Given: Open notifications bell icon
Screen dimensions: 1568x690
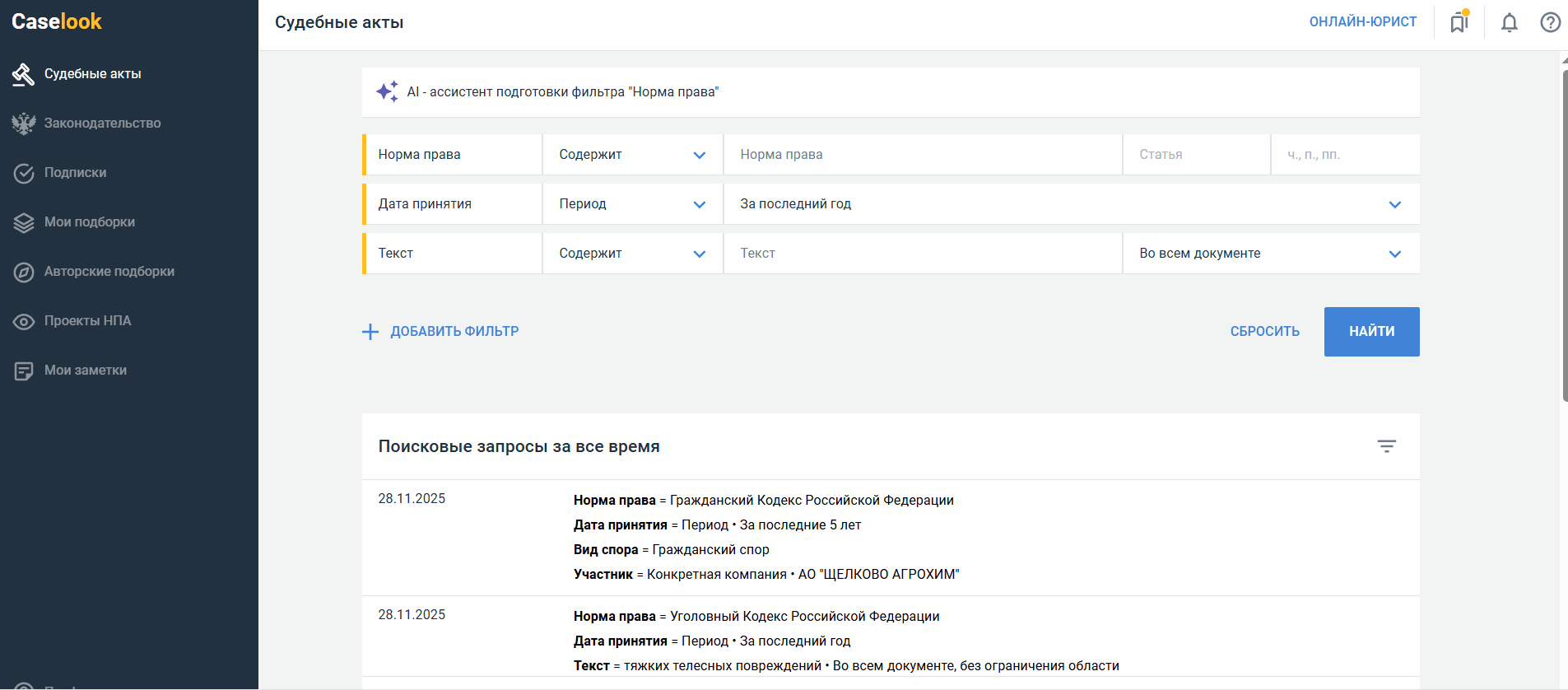Looking at the screenshot, I should click(x=1509, y=22).
